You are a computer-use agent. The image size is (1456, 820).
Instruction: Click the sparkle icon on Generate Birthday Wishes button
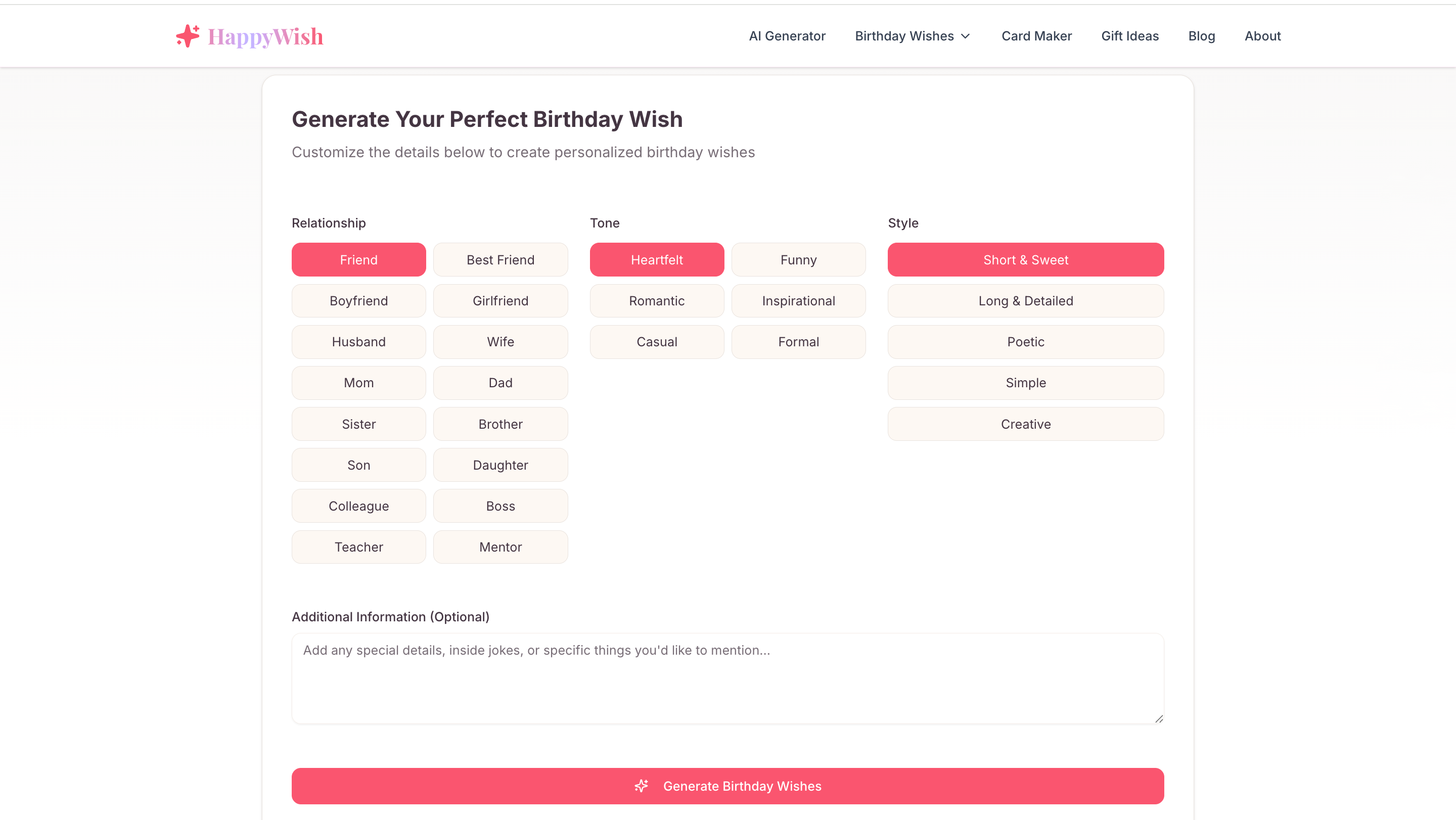coord(641,786)
